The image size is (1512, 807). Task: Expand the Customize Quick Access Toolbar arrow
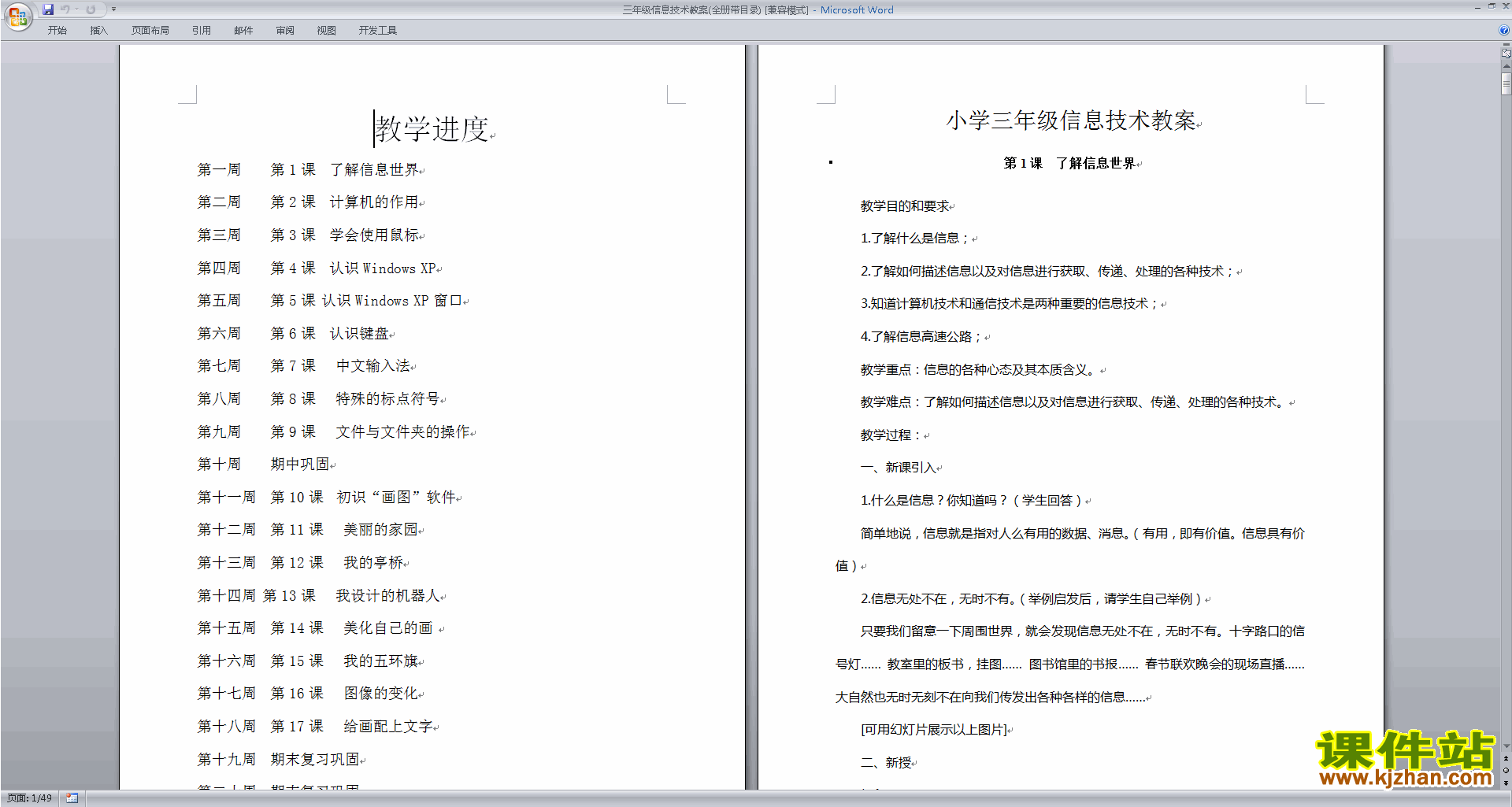click(113, 9)
